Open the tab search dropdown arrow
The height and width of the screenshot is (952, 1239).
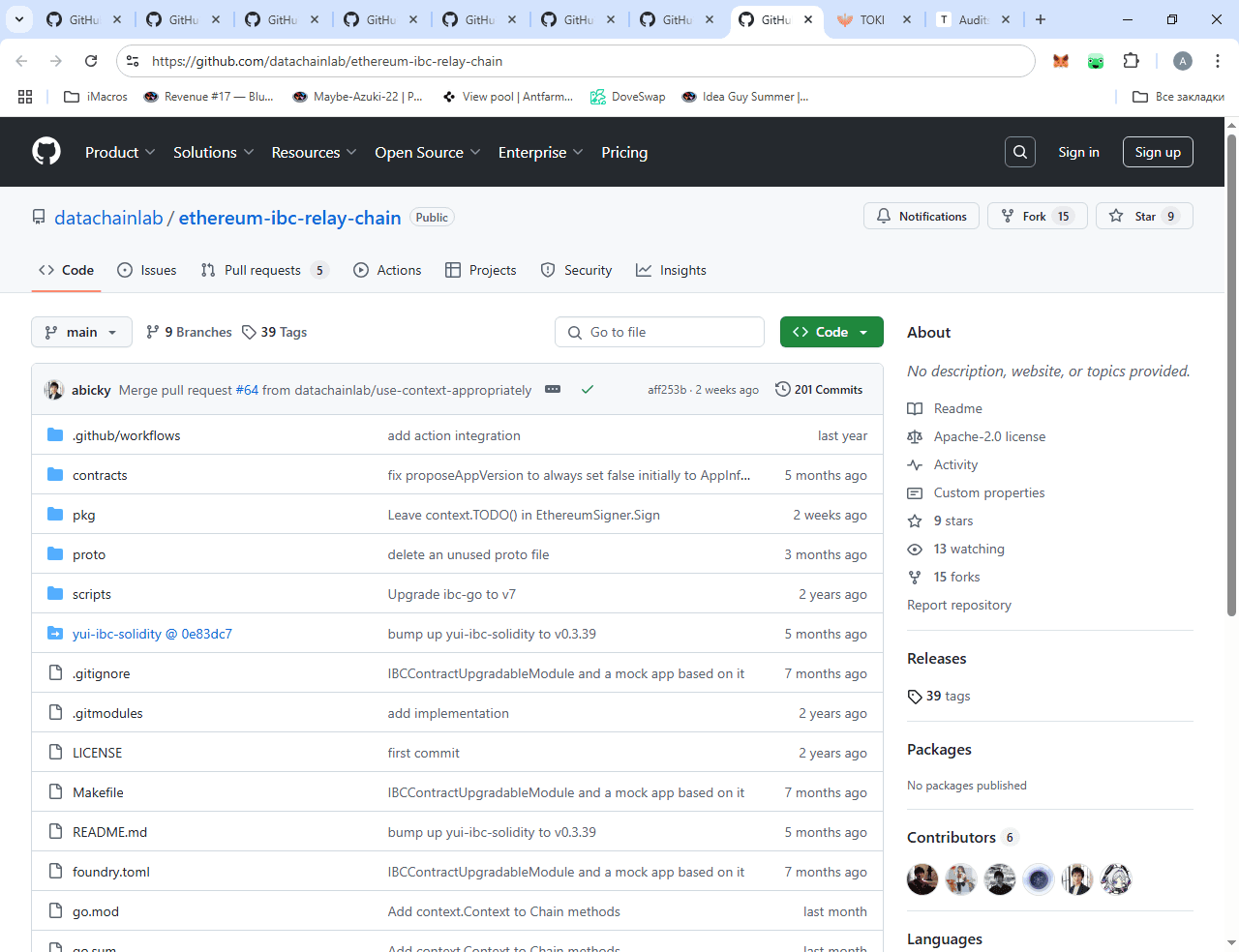coord(19,19)
